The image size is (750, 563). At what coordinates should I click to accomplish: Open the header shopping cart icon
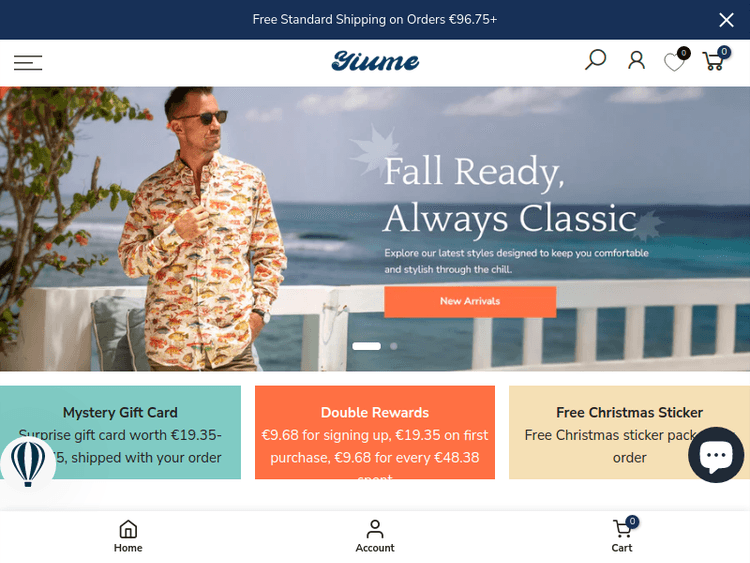pos(713,61)
